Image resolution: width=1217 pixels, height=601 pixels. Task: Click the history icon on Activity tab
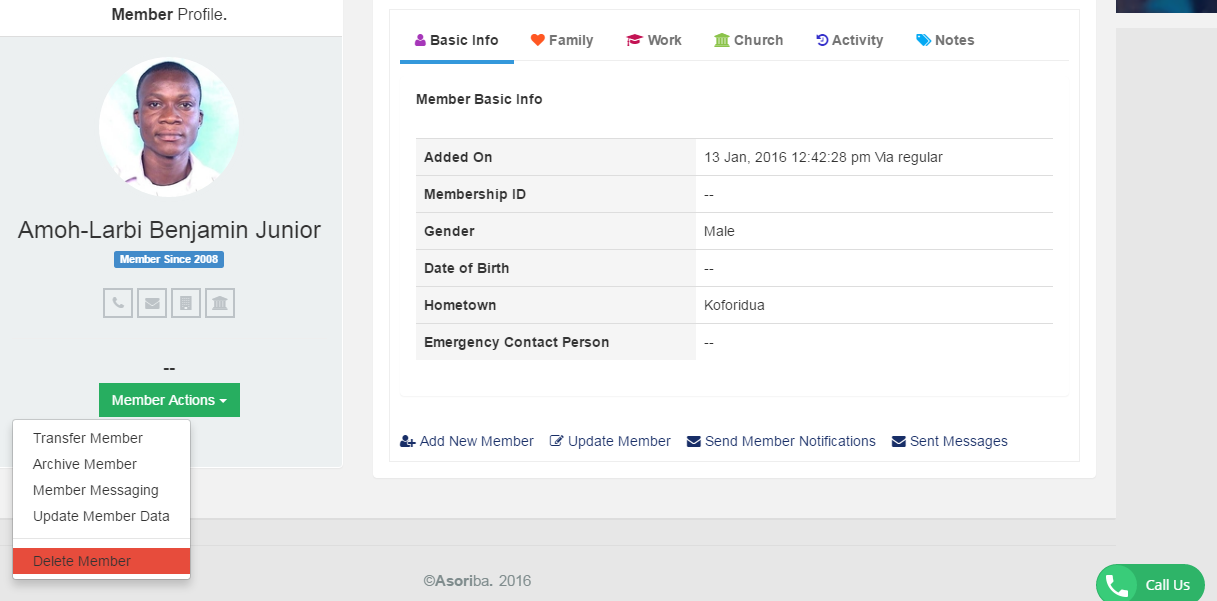click(x=822, y=40)
